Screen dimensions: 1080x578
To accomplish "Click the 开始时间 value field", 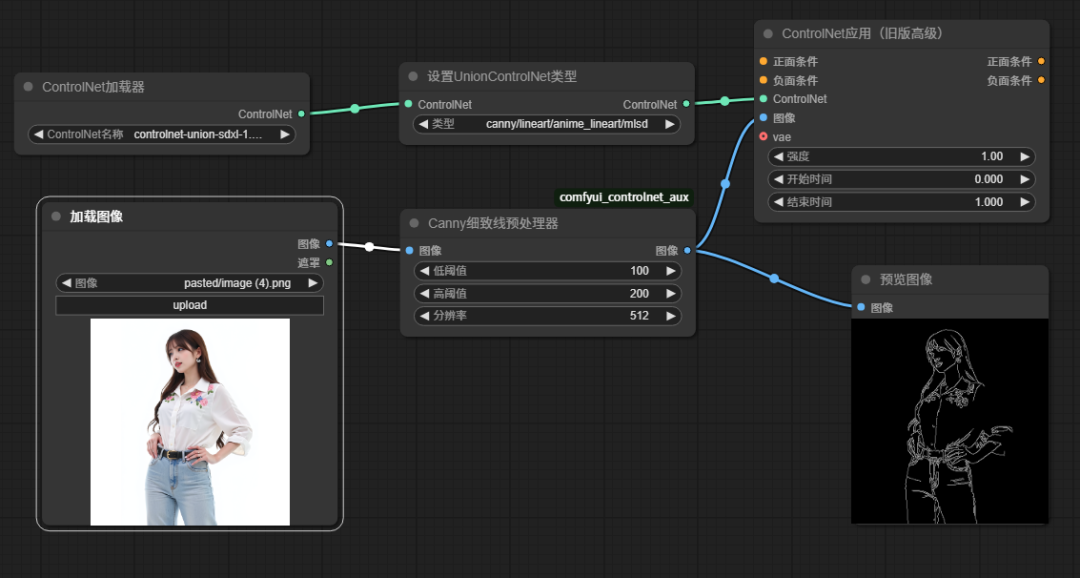I will 901,179.
